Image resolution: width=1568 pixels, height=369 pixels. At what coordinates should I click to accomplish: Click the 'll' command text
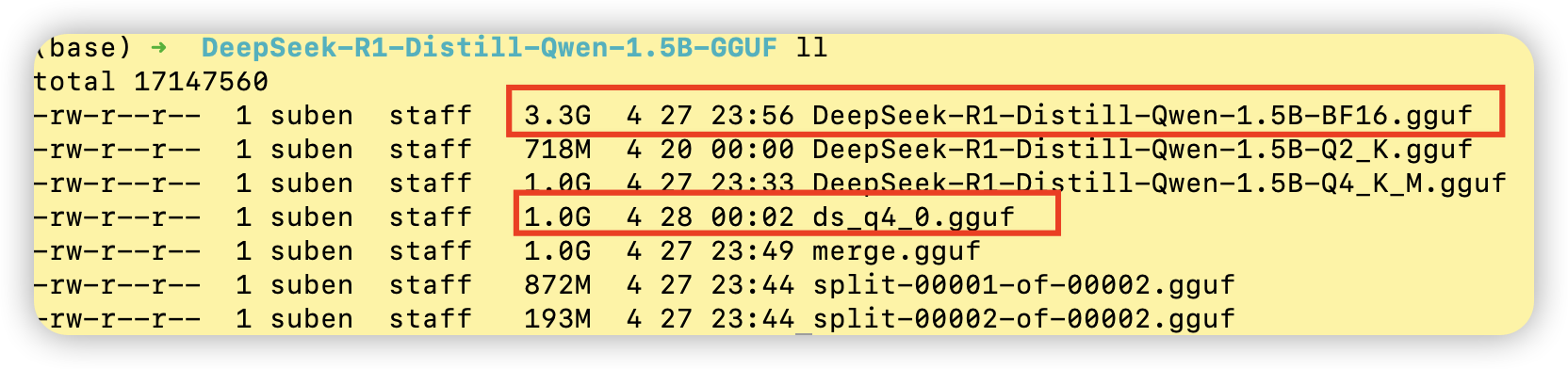[811, 48]
